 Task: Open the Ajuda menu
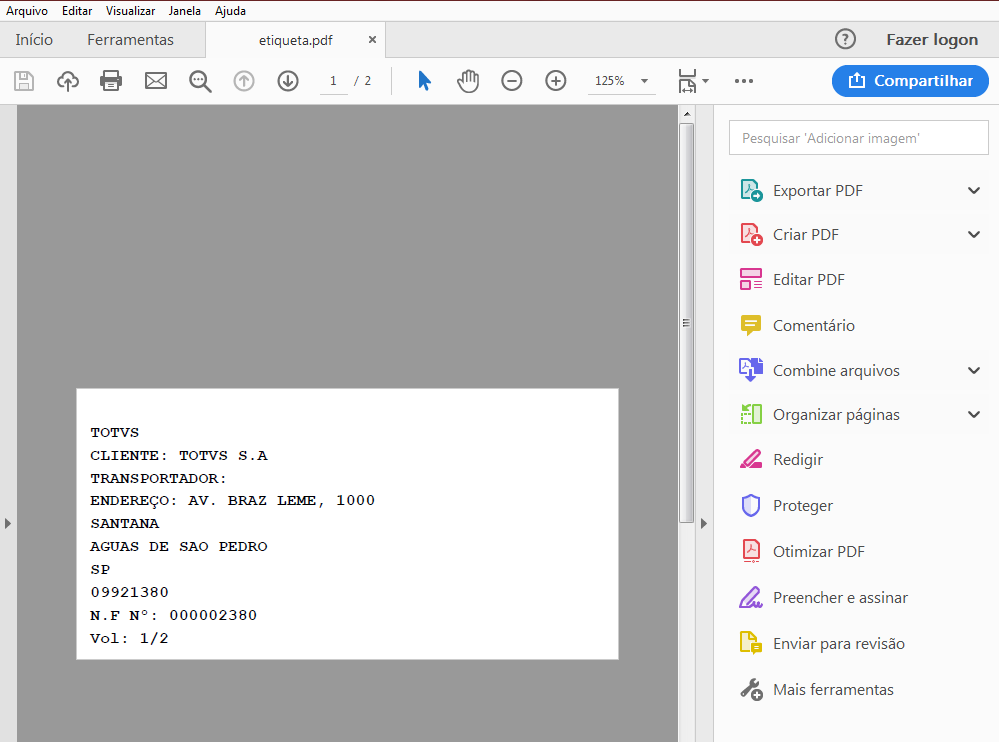click(x=230, y=11)
